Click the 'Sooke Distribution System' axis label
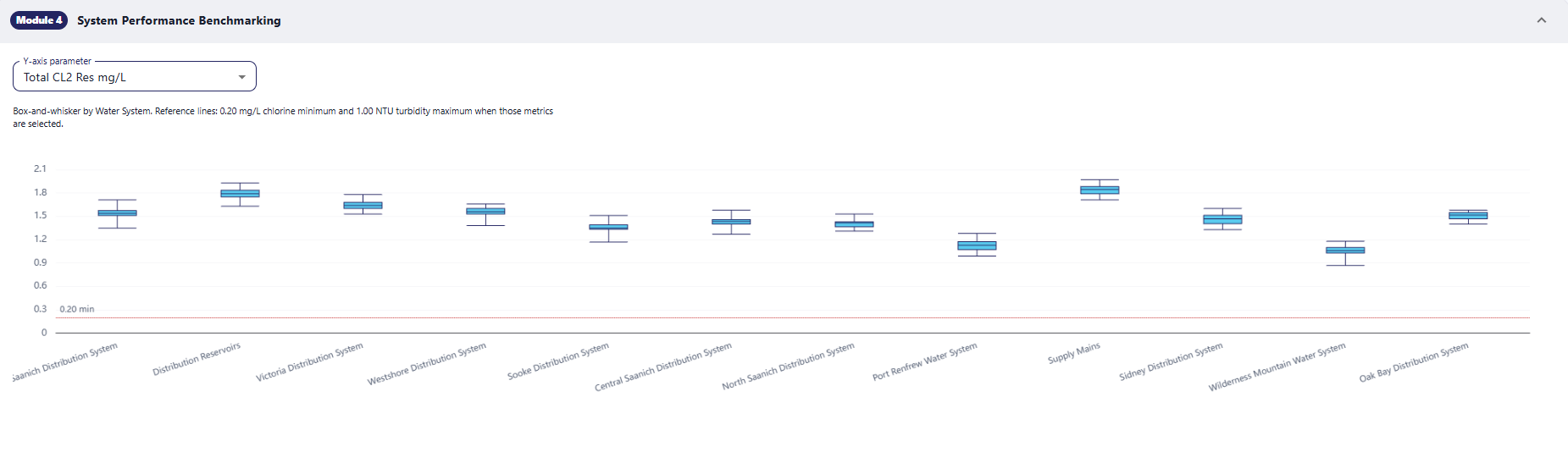This screenshot has width=1568, height=452. pos(558,361)
